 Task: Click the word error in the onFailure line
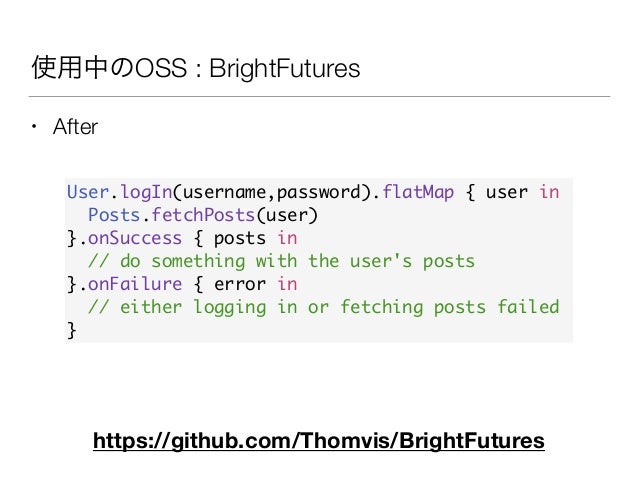(x=240, y=284)
